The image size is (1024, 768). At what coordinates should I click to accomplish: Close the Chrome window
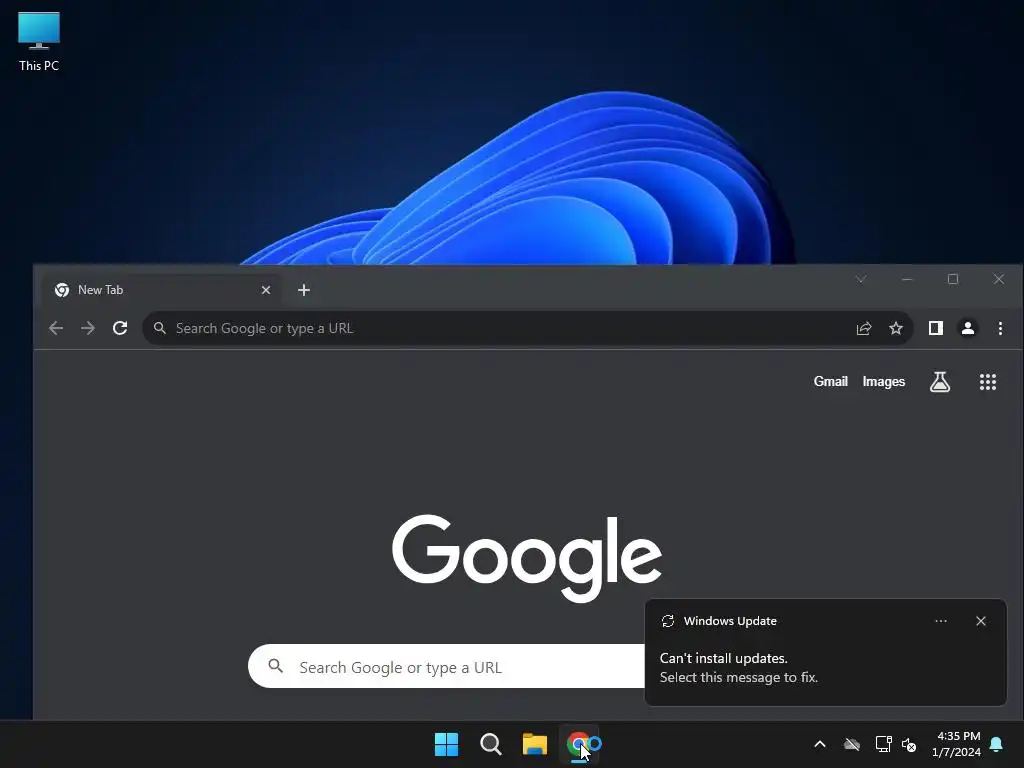[999, 280]
